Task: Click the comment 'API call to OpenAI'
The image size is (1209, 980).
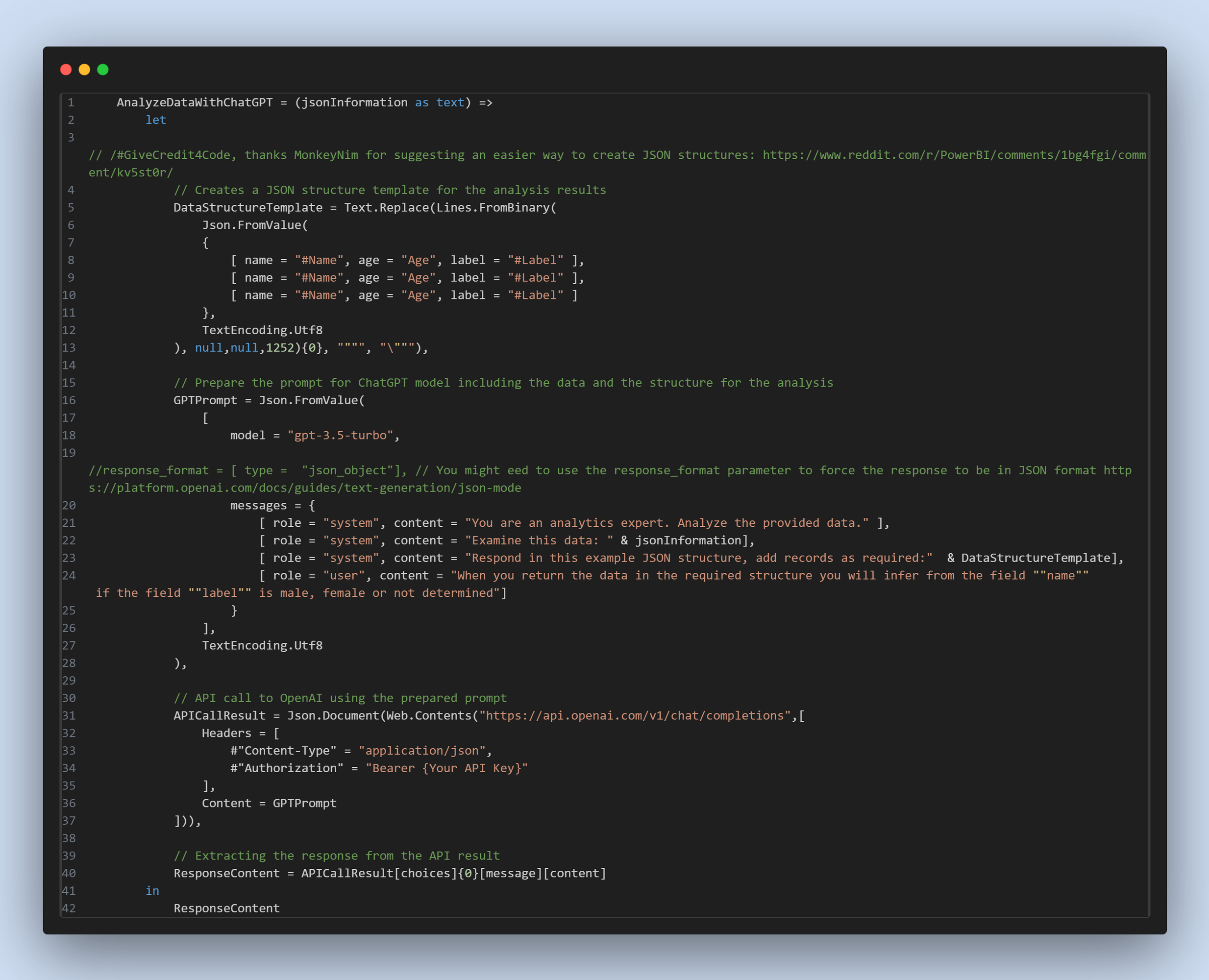Action: click(x=341, y=697)
